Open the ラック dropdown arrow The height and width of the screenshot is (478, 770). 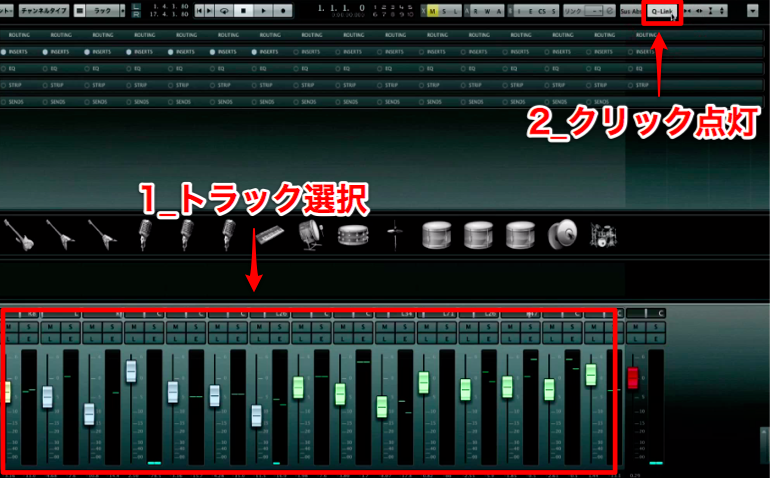tap(122, 10)
